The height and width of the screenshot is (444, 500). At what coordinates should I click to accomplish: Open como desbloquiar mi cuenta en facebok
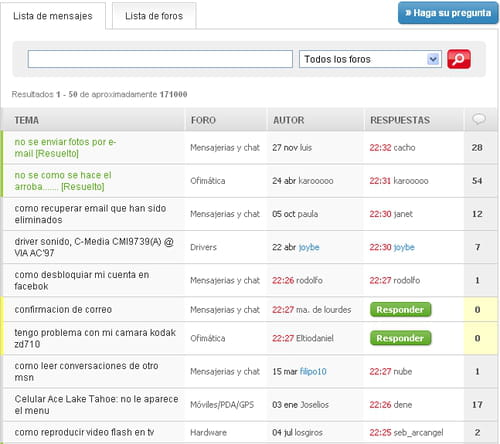point(82,280)
